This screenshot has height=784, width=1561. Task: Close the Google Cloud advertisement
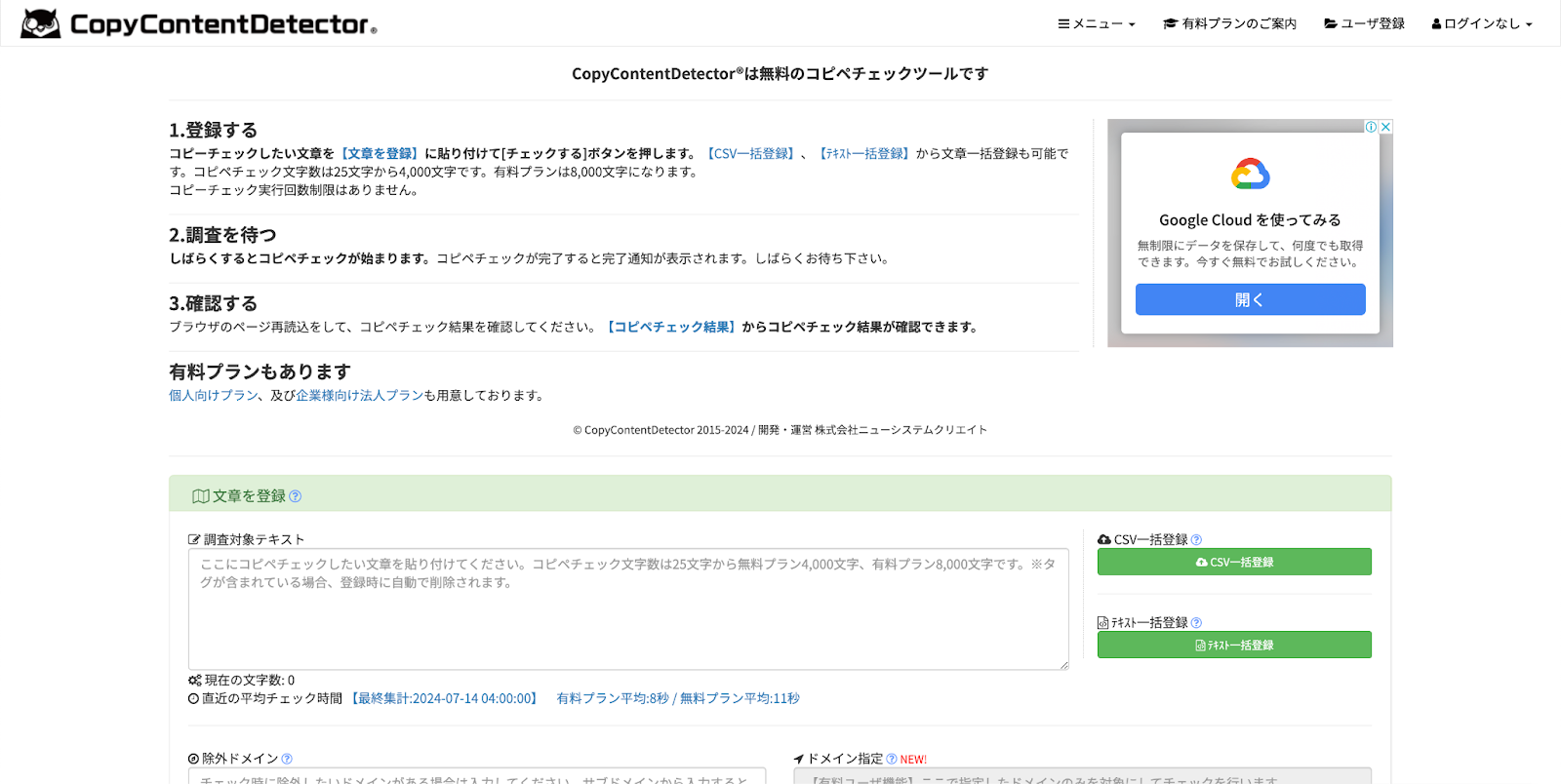(x=1385, y=127)
